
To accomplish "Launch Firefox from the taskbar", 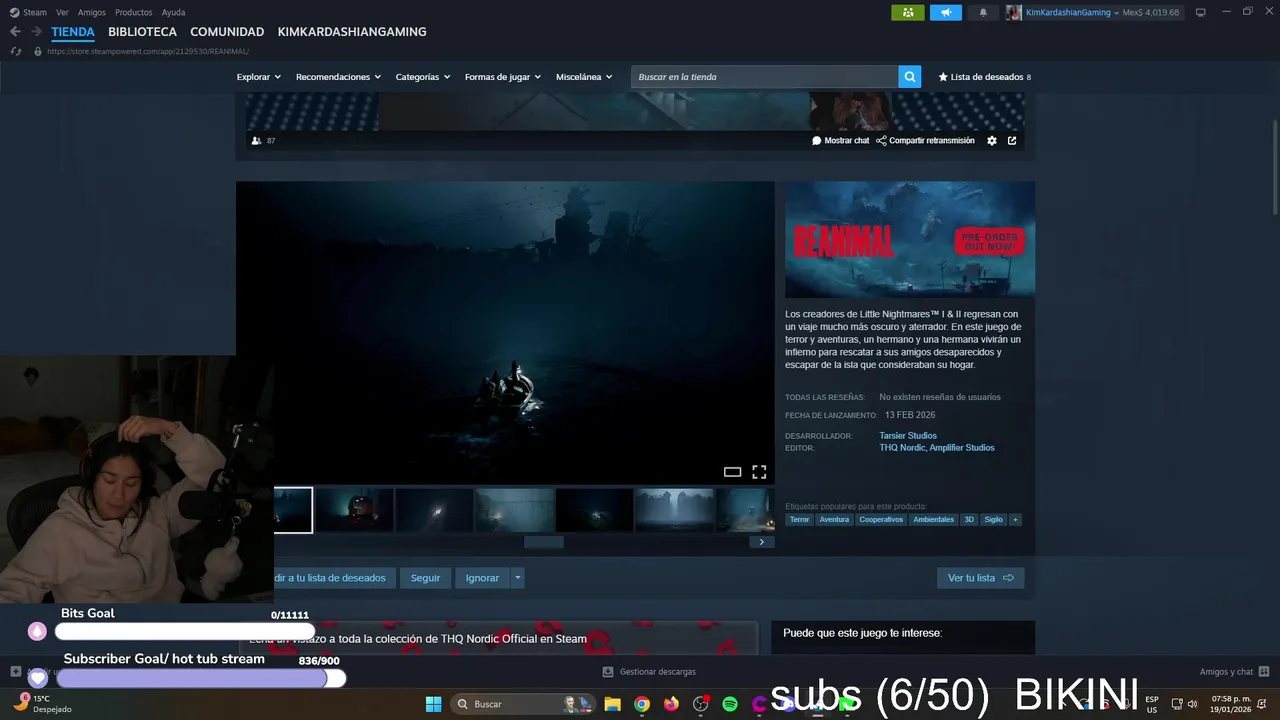I will click(x=671, y=704).
